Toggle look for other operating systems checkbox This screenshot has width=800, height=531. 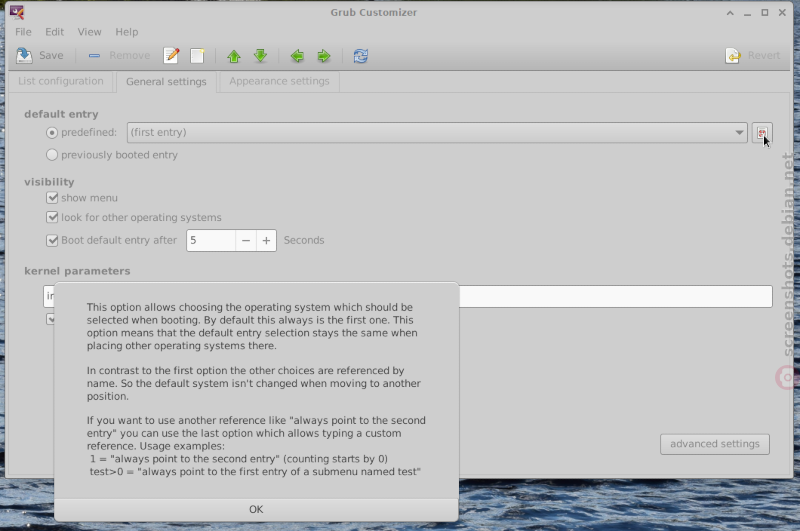tap(52, 217)
